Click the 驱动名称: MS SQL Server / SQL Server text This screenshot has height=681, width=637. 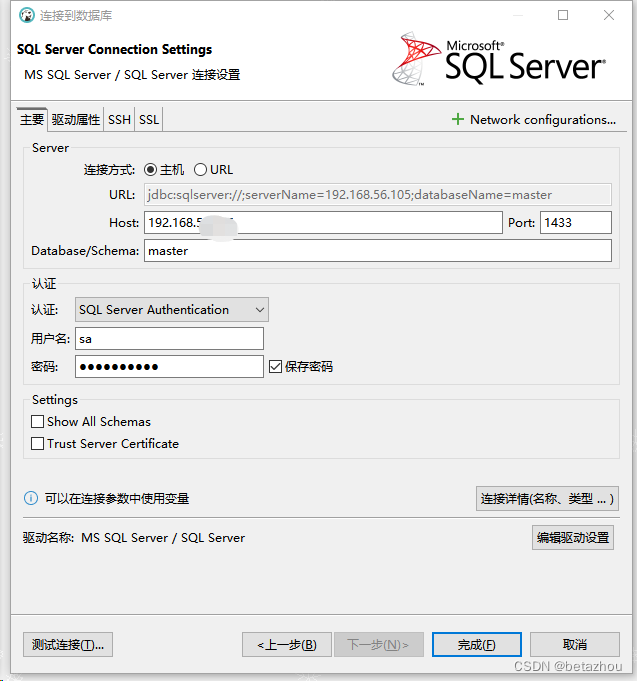pos(134,538)
